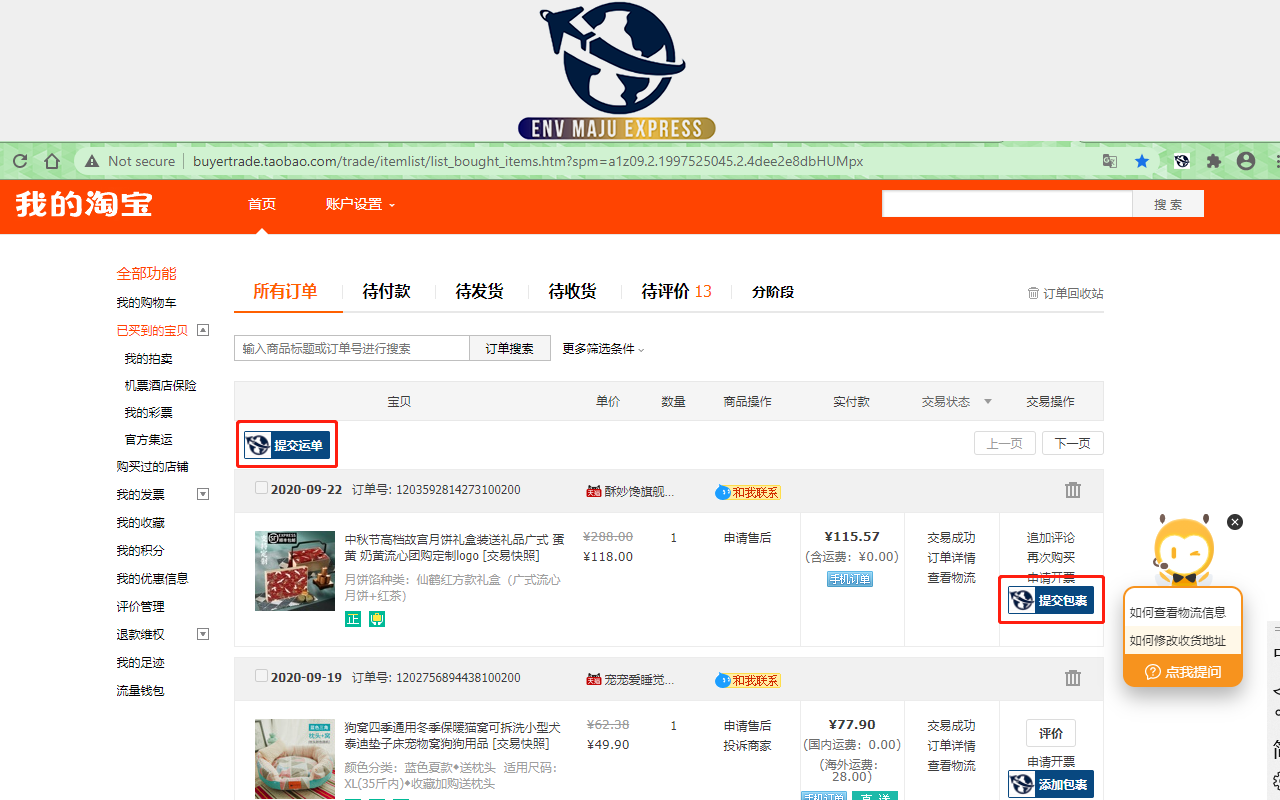
Task: Switch to the 待付款 tab
Action: [386, 292]
